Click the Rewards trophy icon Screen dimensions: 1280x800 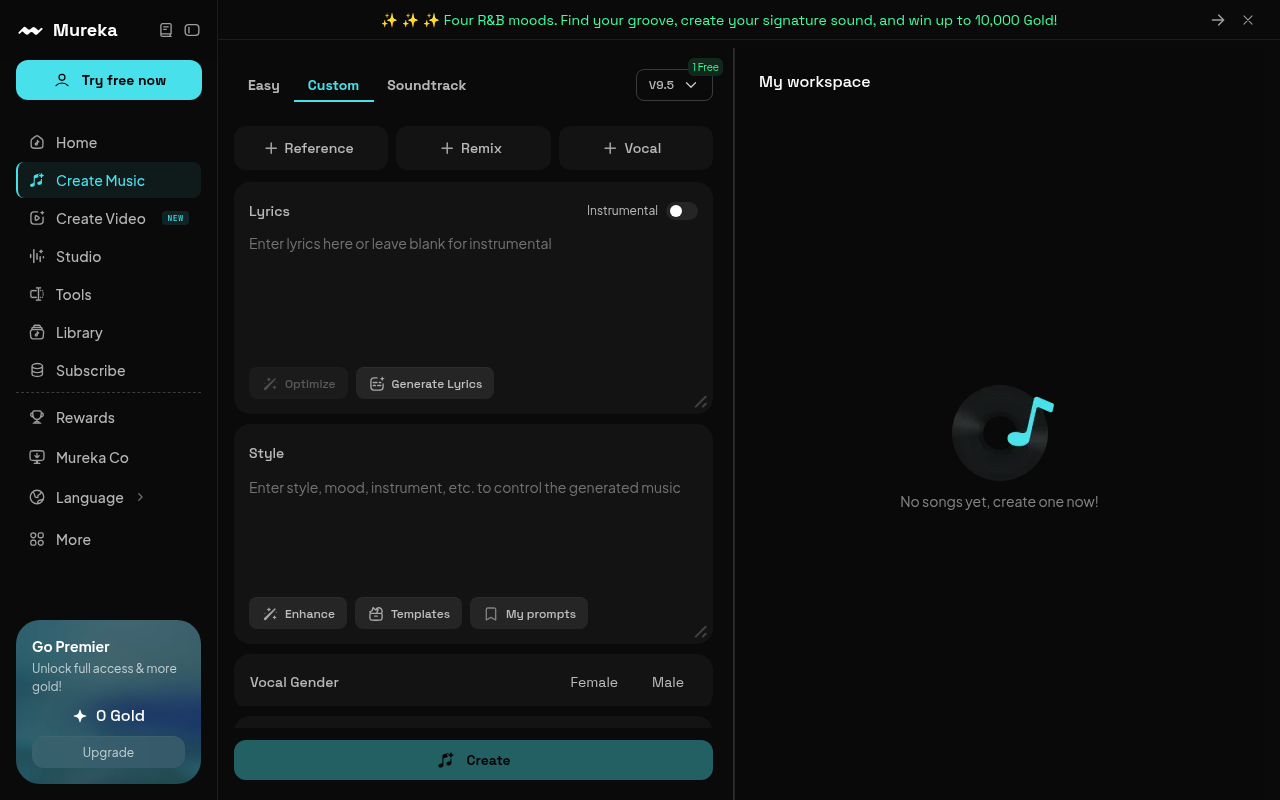pos(37,417)
